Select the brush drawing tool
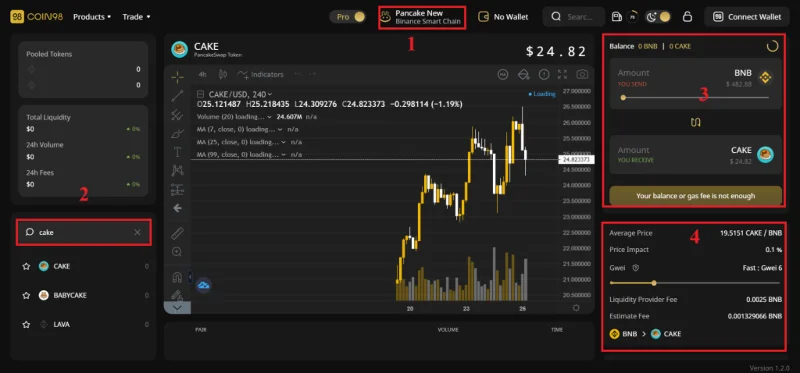Image resolution: width=800 pixels, height=373 pixels. click(x=177, y=134)
